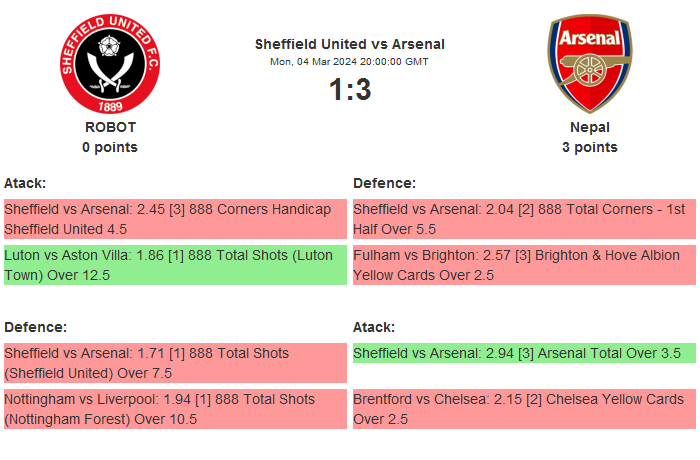The height and width of the screenshot is (460, 700).
Task: Open the Total Corners 1st Half bet row
Action: point(524,219)
